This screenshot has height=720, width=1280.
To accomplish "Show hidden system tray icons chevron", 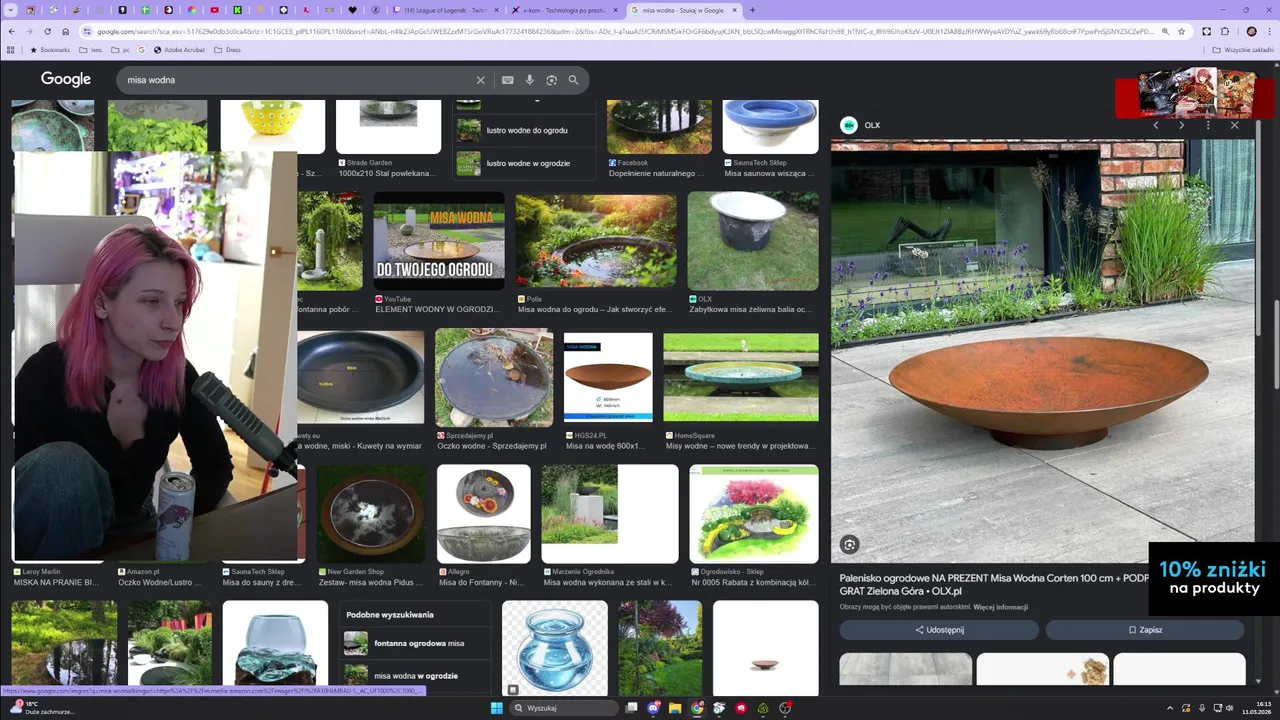I will click(x=1171, y=708).
